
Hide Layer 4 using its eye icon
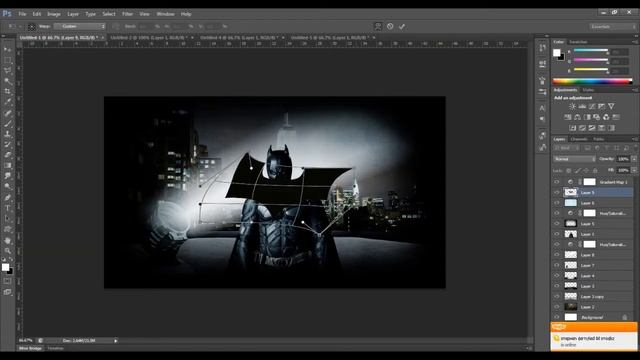(x=557, y=276)
